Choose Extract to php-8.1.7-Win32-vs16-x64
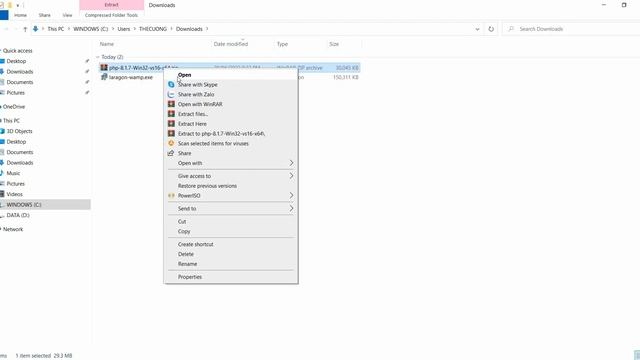Viewport: 640px width, 360px height. 231,133
